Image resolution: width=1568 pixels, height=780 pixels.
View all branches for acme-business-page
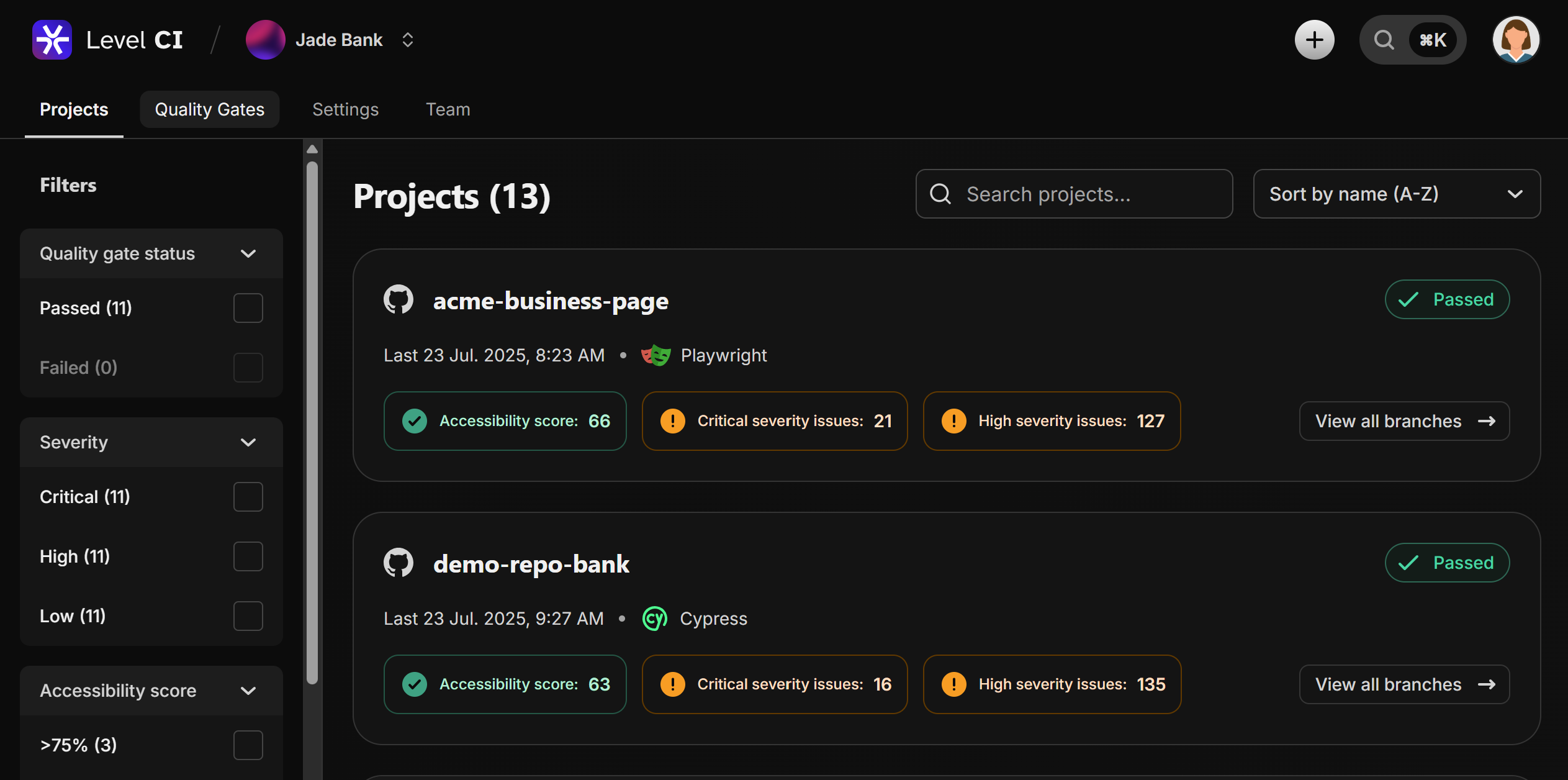click(x=1404, y=421)
